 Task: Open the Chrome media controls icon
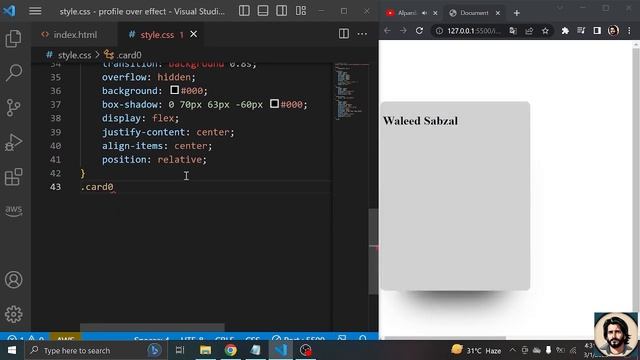(x=581, y=31)
